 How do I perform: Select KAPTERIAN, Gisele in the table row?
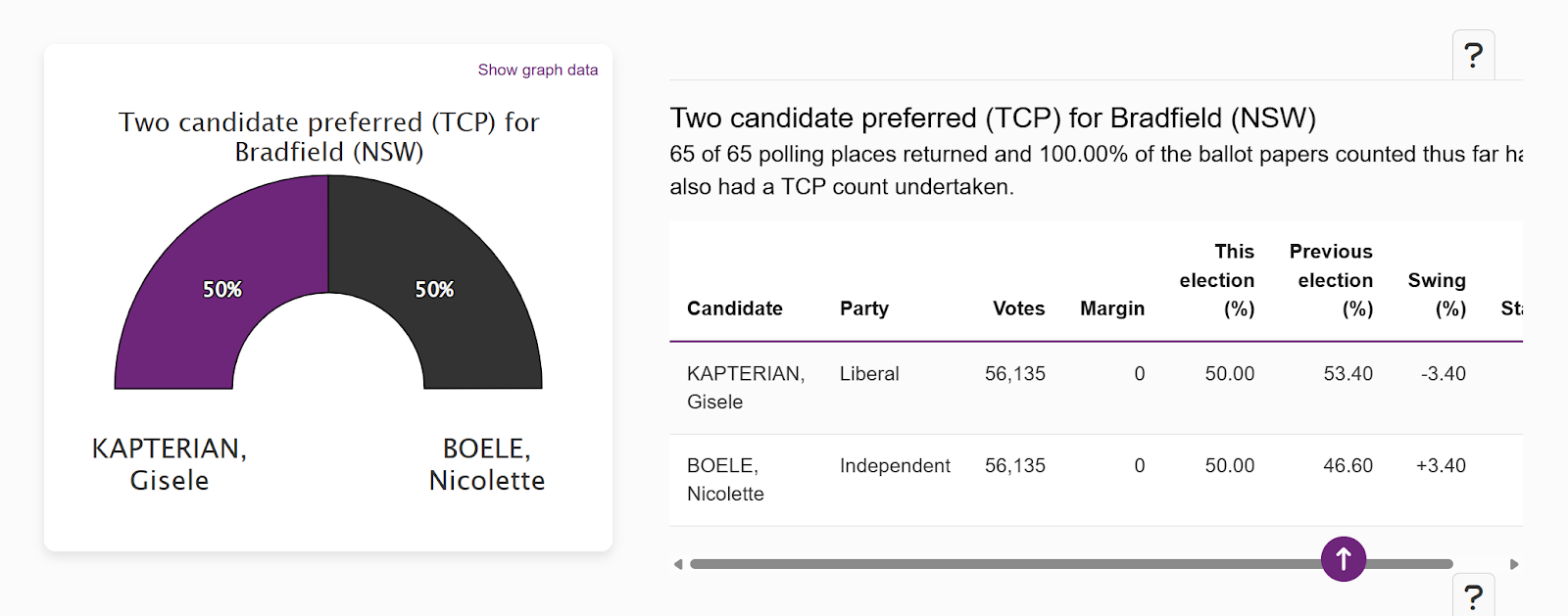click(x=745, y=387)
